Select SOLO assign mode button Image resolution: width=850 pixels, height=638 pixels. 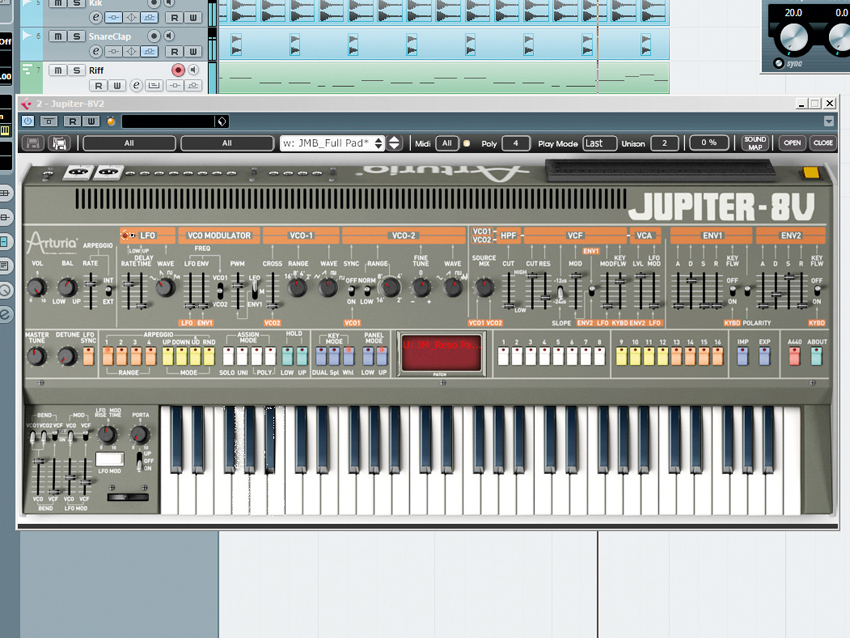click(x=228, y=356)
